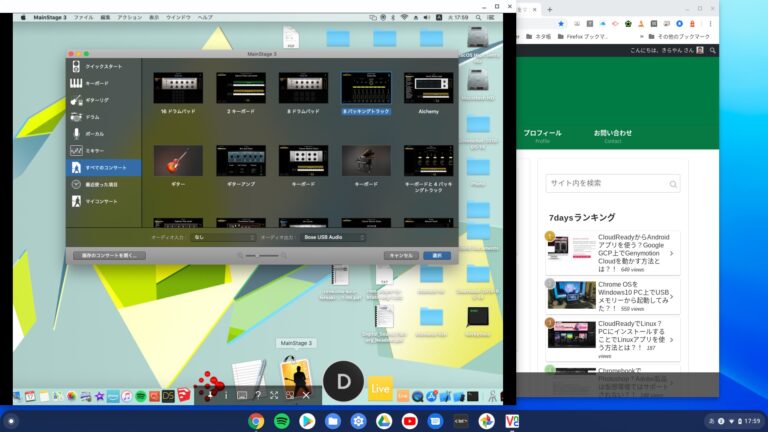Image resolution: width=768 pixels, height=432 pixels.
Task: Select クイックスタート in MainStage sidebar
Action: click(x=103, y=66)
